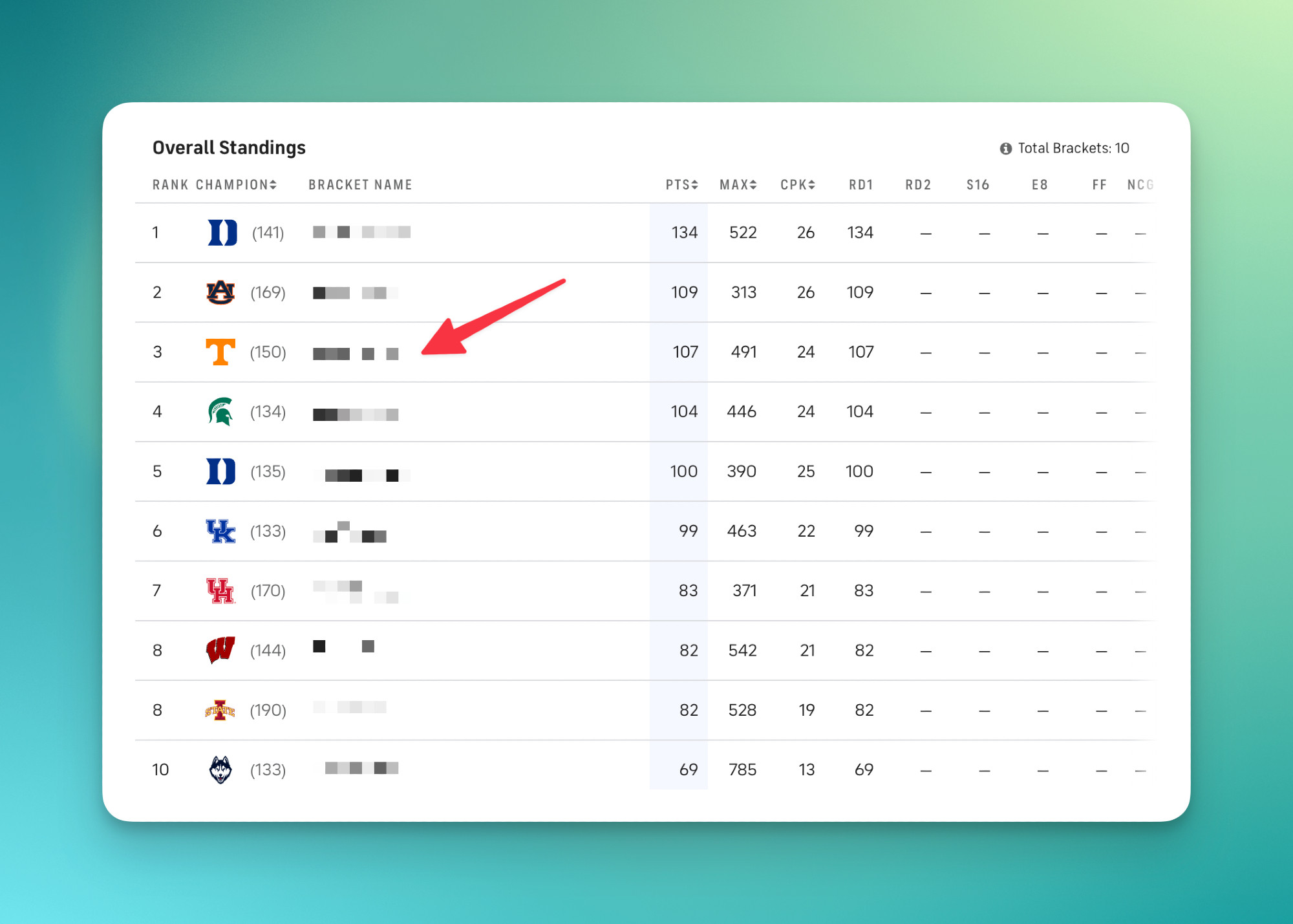Open the blurred bracket name in rank 2 row
The image size is (1293, 924).
pyautogui.click(x=355, y=293)
